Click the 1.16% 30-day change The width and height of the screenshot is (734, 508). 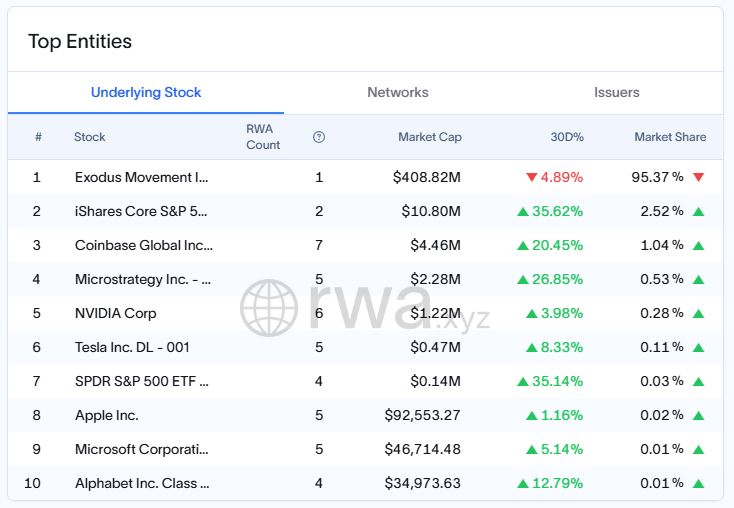pos(555,415)
